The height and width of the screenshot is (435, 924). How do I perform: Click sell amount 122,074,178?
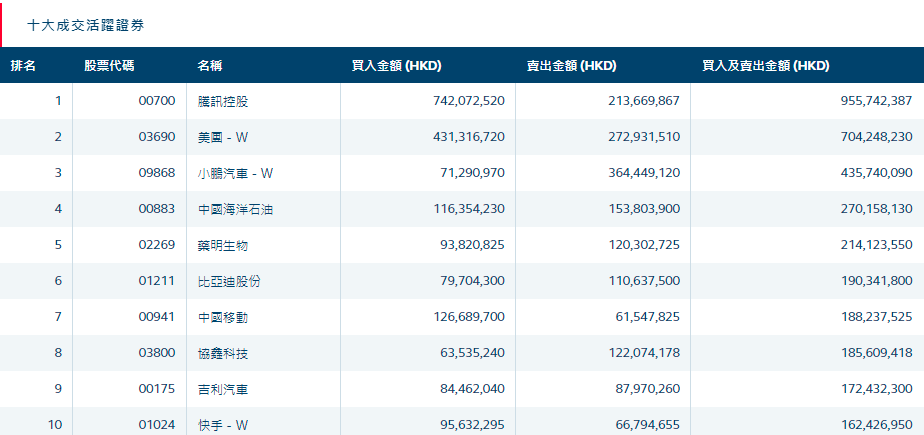pos(644,353)
